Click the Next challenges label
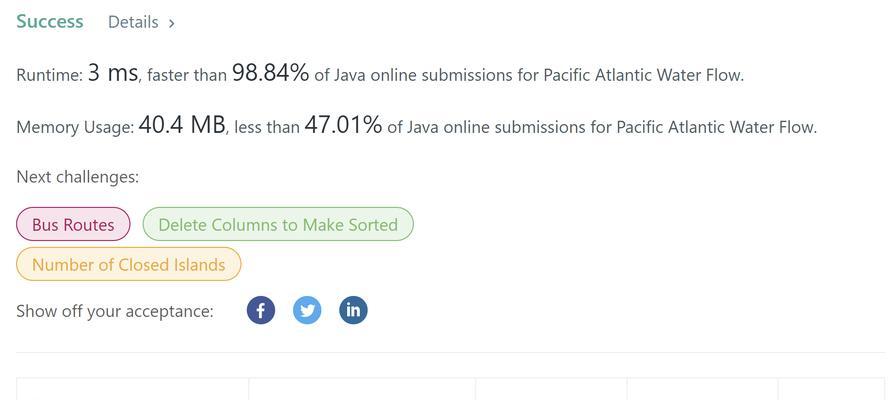891x400 pixels. coord(77,177)
